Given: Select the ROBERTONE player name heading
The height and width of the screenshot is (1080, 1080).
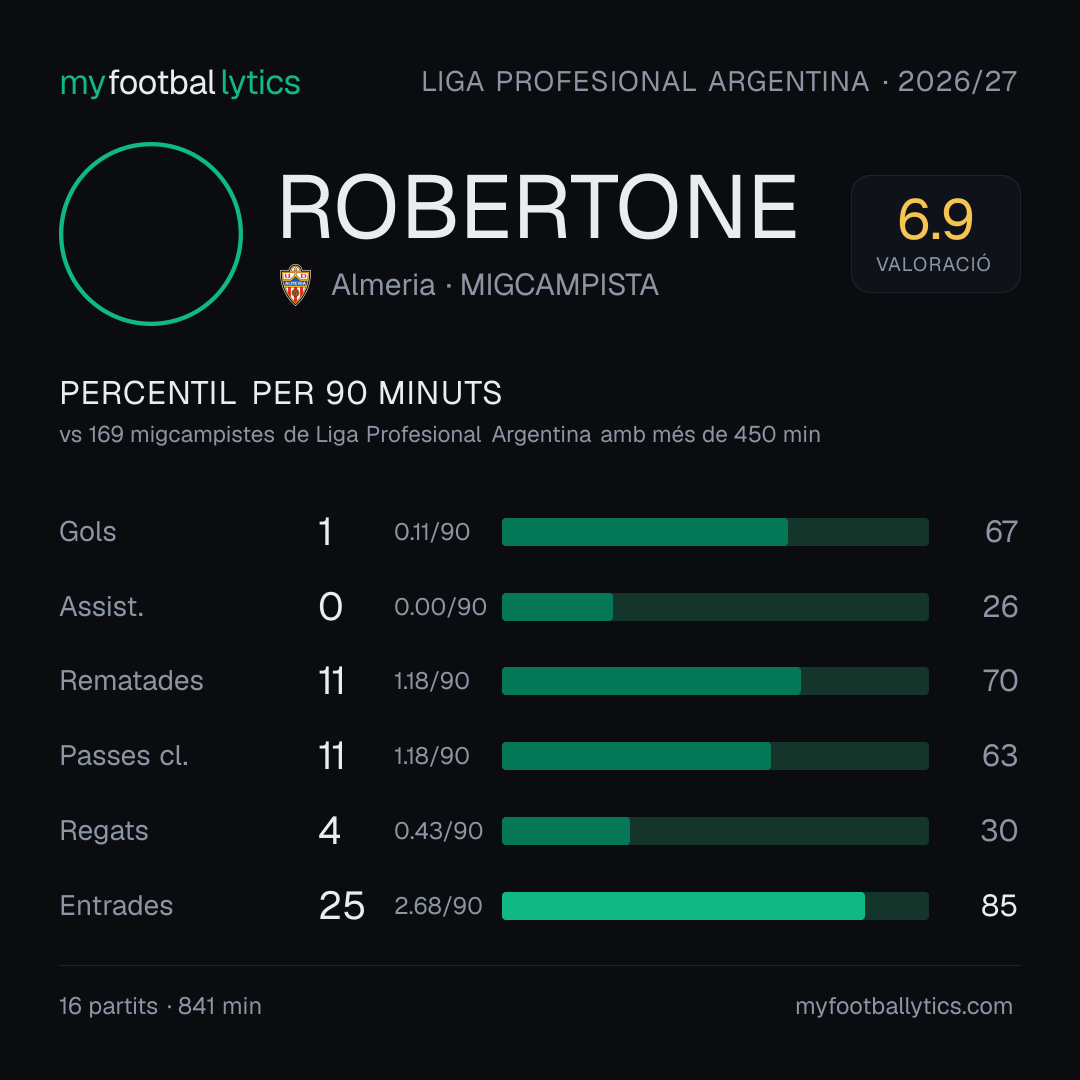Looking at the screenshot, I should [x=537, y=207].
